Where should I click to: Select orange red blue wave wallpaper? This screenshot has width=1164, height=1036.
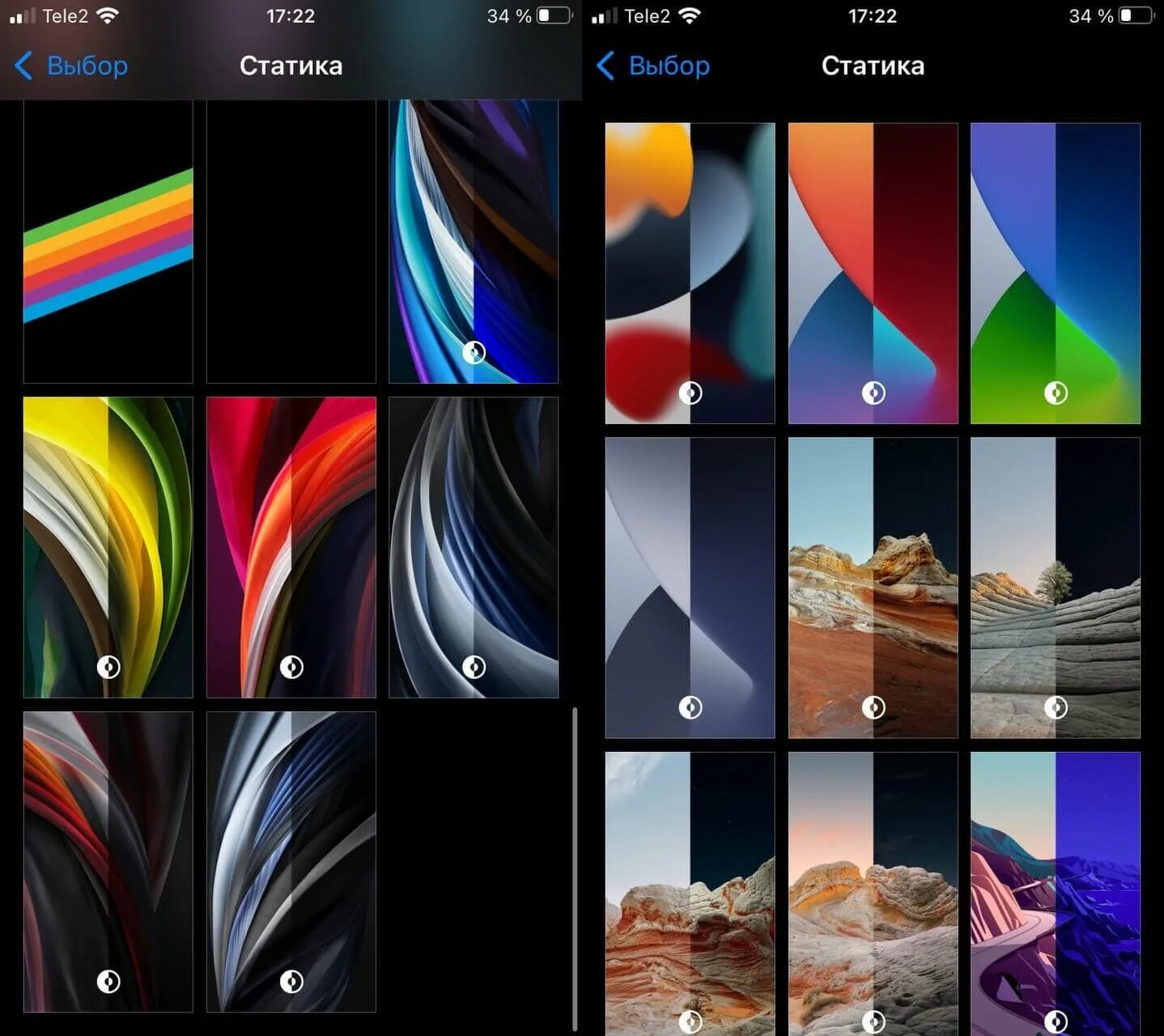873,274
